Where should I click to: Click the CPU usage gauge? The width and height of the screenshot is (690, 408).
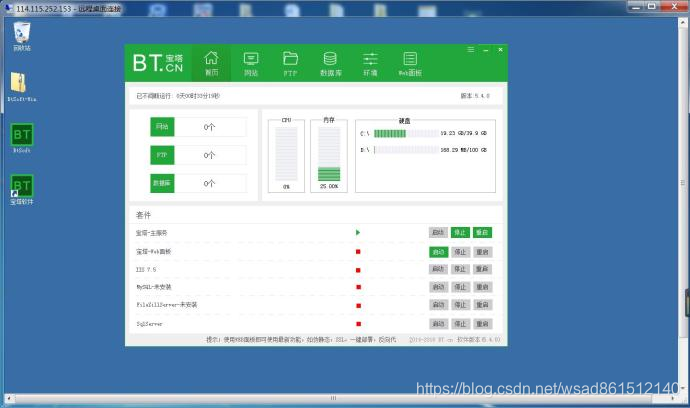[286, 155]
